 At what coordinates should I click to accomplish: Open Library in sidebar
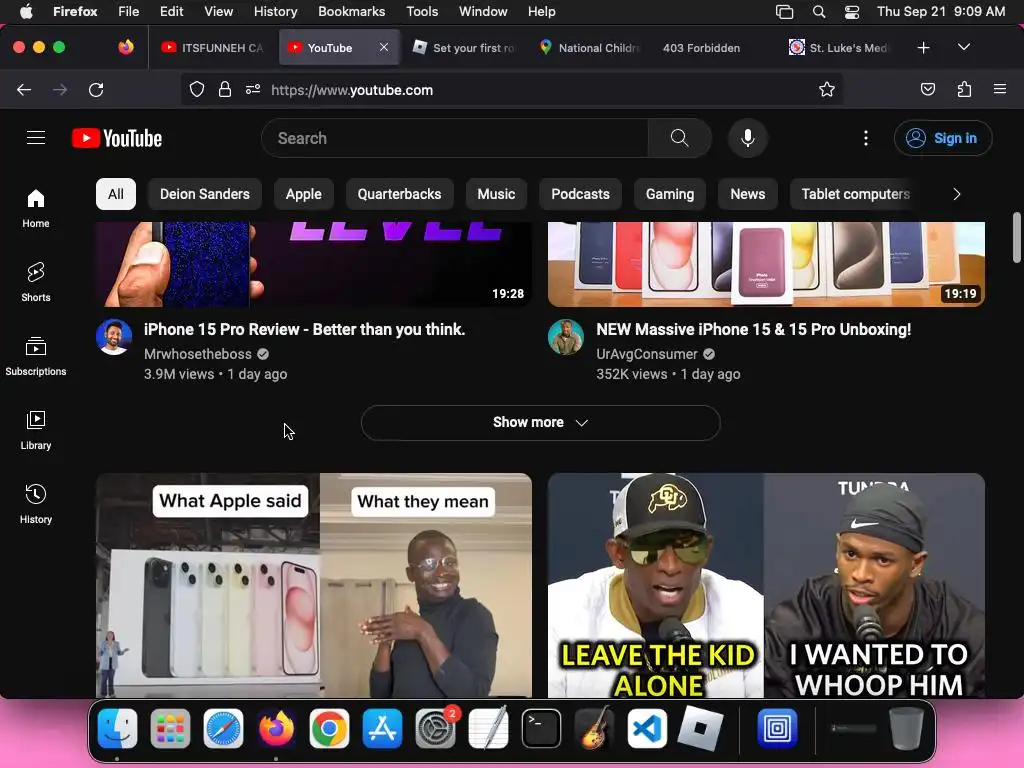36,430
